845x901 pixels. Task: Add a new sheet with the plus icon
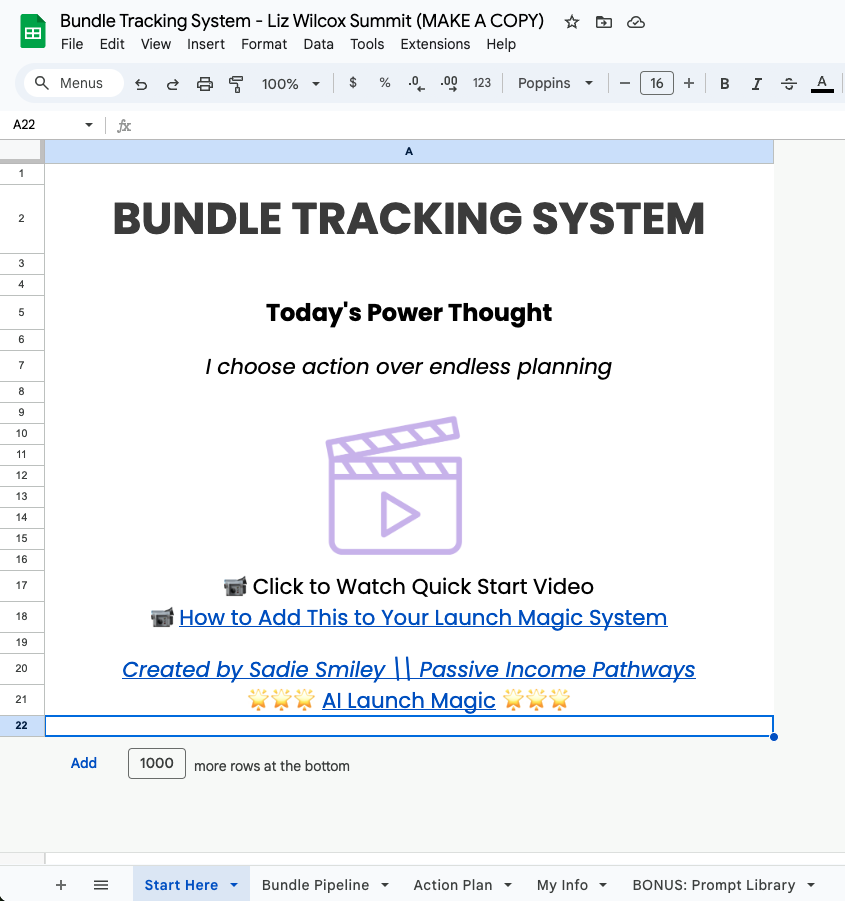60,884
